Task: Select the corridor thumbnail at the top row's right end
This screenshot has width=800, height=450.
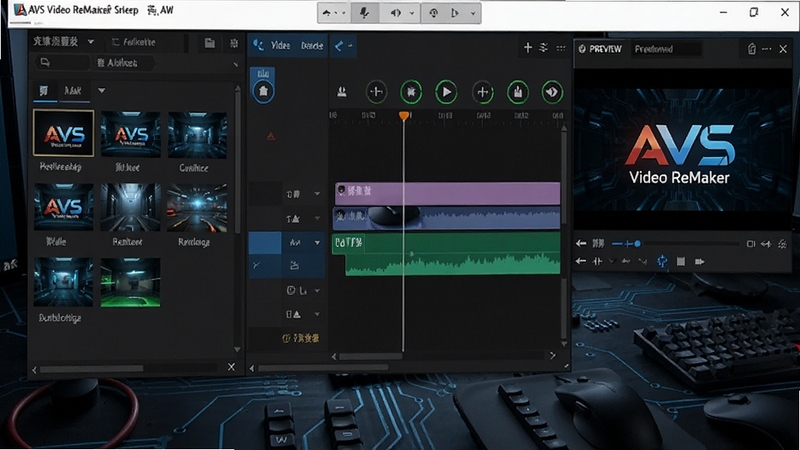Action: click(197, 135)
